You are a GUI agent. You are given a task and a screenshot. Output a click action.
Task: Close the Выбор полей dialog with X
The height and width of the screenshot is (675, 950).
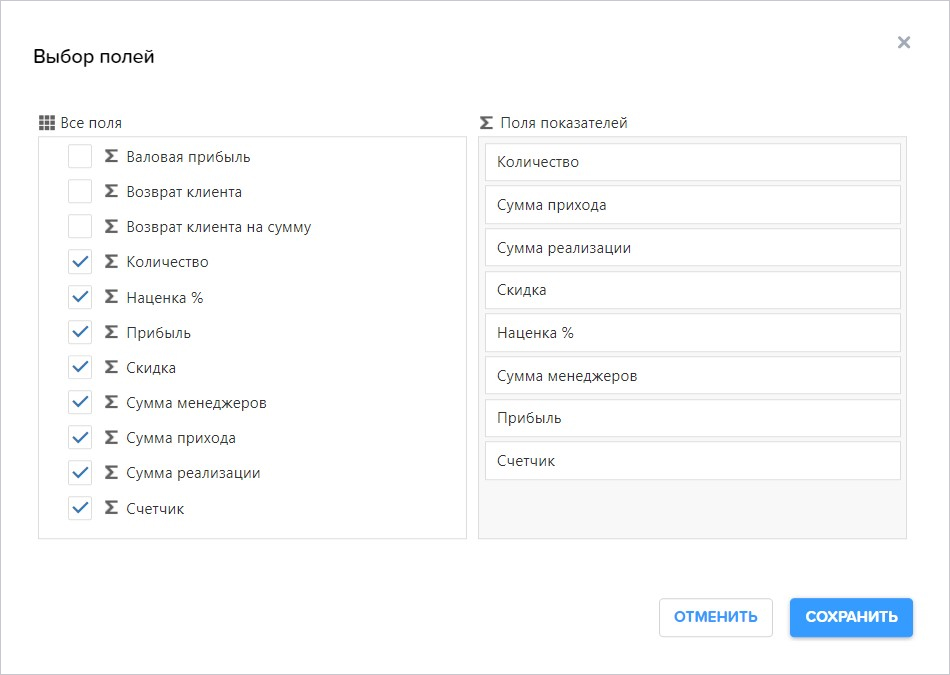click(903, 42)
